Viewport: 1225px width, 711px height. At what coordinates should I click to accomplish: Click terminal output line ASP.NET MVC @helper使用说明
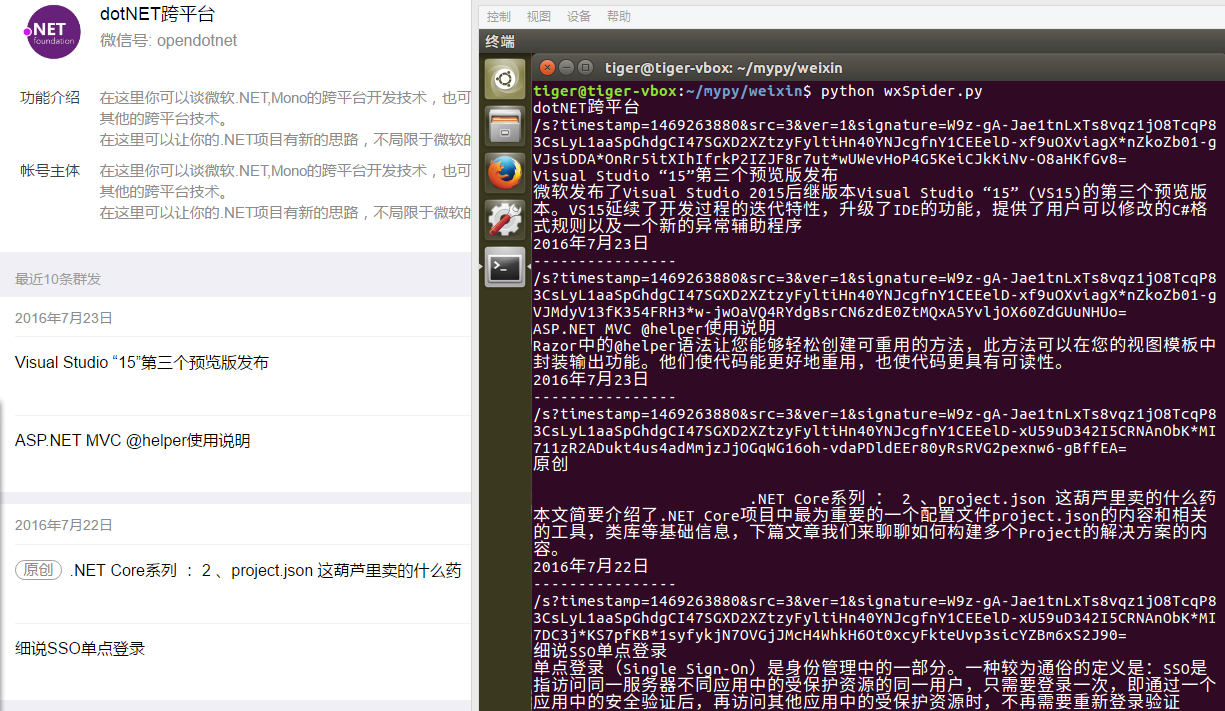click(654, 327)
